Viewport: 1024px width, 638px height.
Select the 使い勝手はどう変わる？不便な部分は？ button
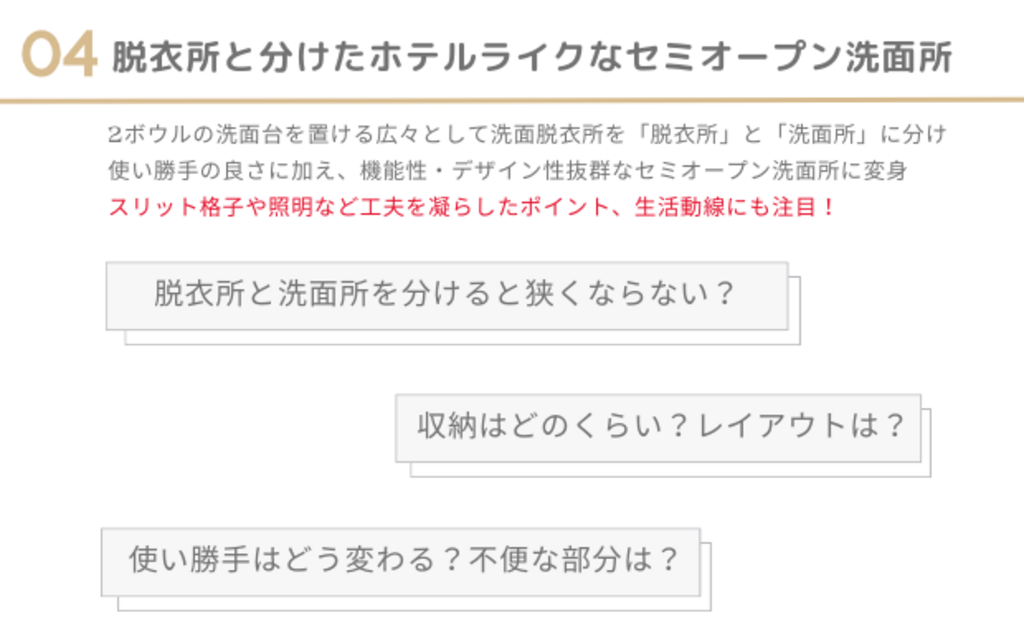400,561
